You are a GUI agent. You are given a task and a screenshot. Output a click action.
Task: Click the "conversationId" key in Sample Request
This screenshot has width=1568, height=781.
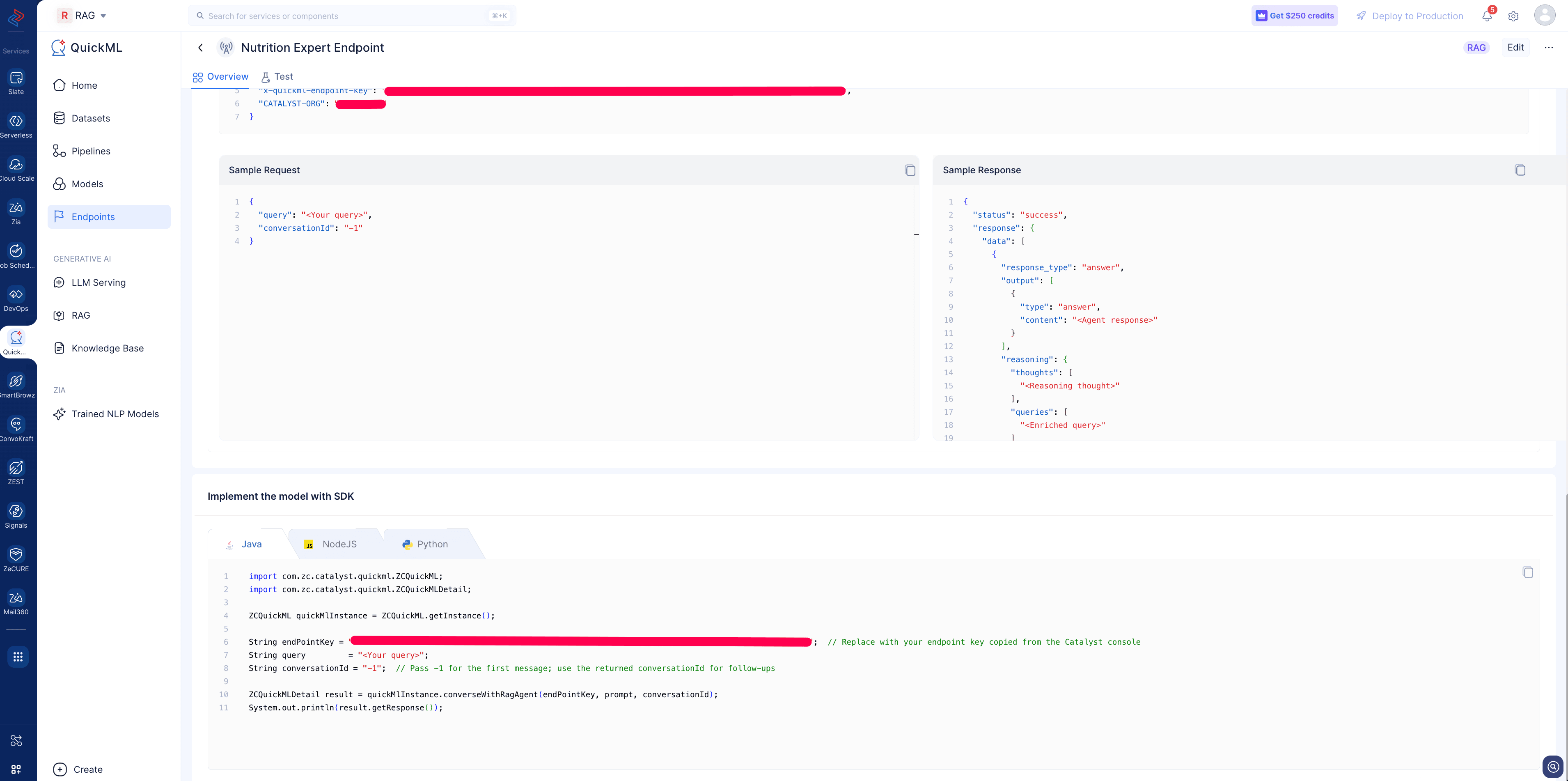tap(296, 228)
